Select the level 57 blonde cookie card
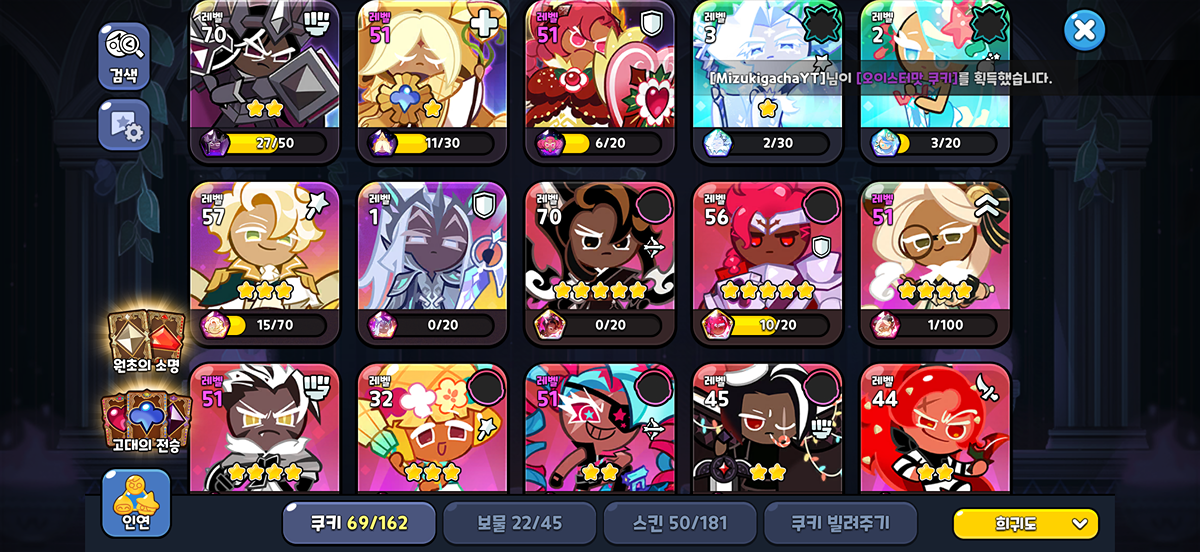Image resolution: width=1200 pixels, height=552 pixels. click(x=265, y=263)
